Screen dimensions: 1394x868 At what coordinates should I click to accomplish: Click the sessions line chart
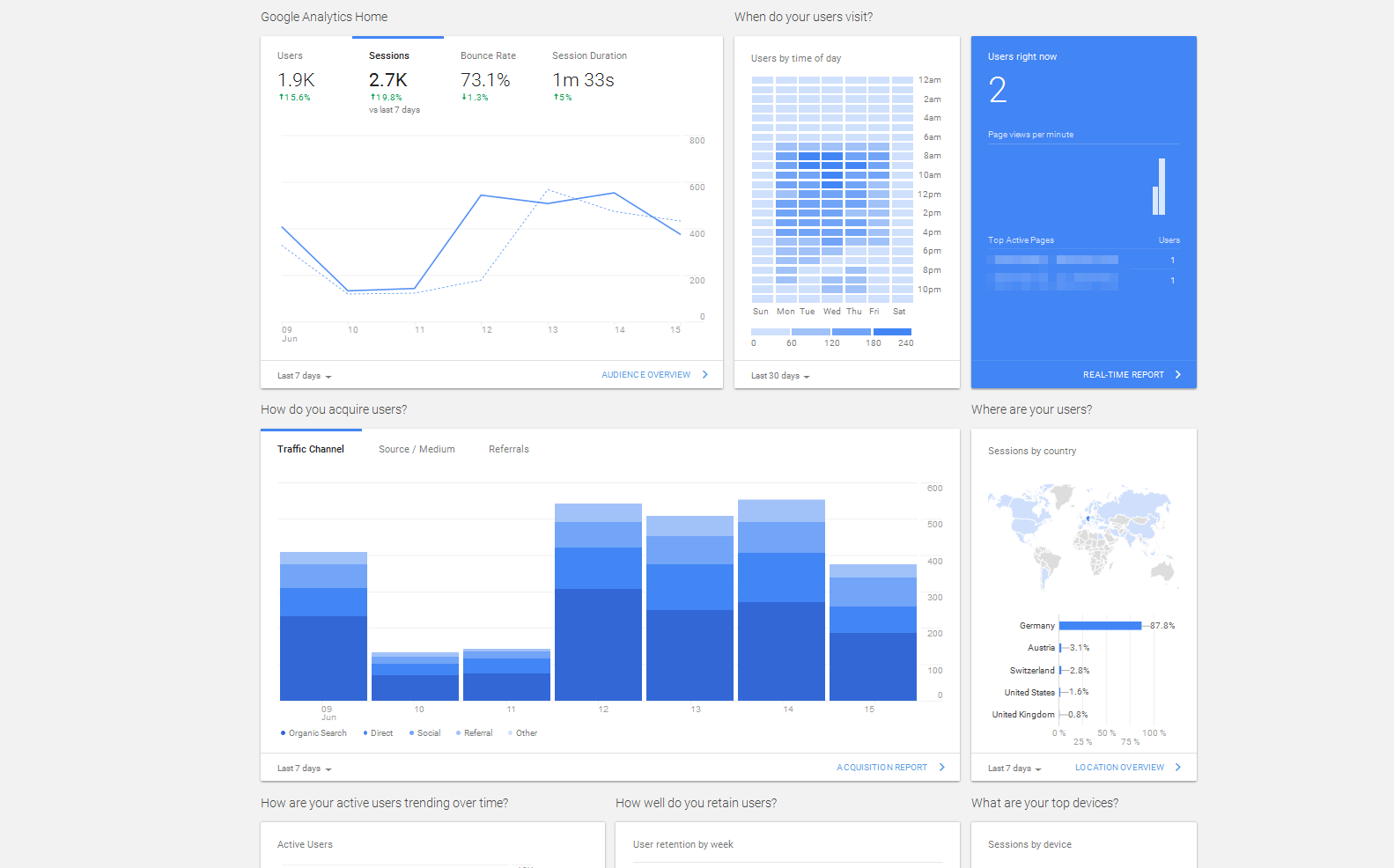tap(482, 229)
